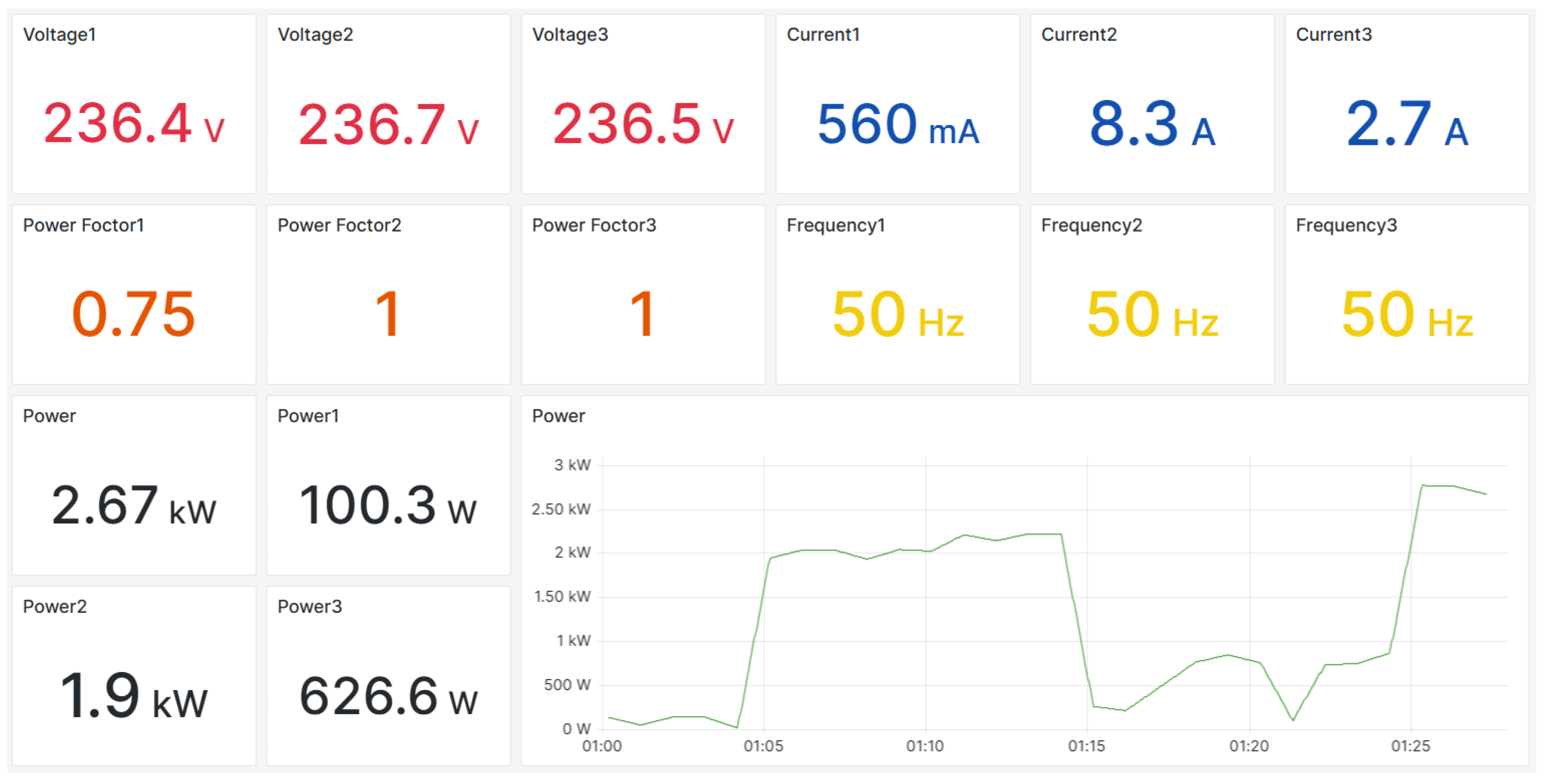1547x784 pixels.
Task: Click the Power3 panel title
Action: coord(309,606)
